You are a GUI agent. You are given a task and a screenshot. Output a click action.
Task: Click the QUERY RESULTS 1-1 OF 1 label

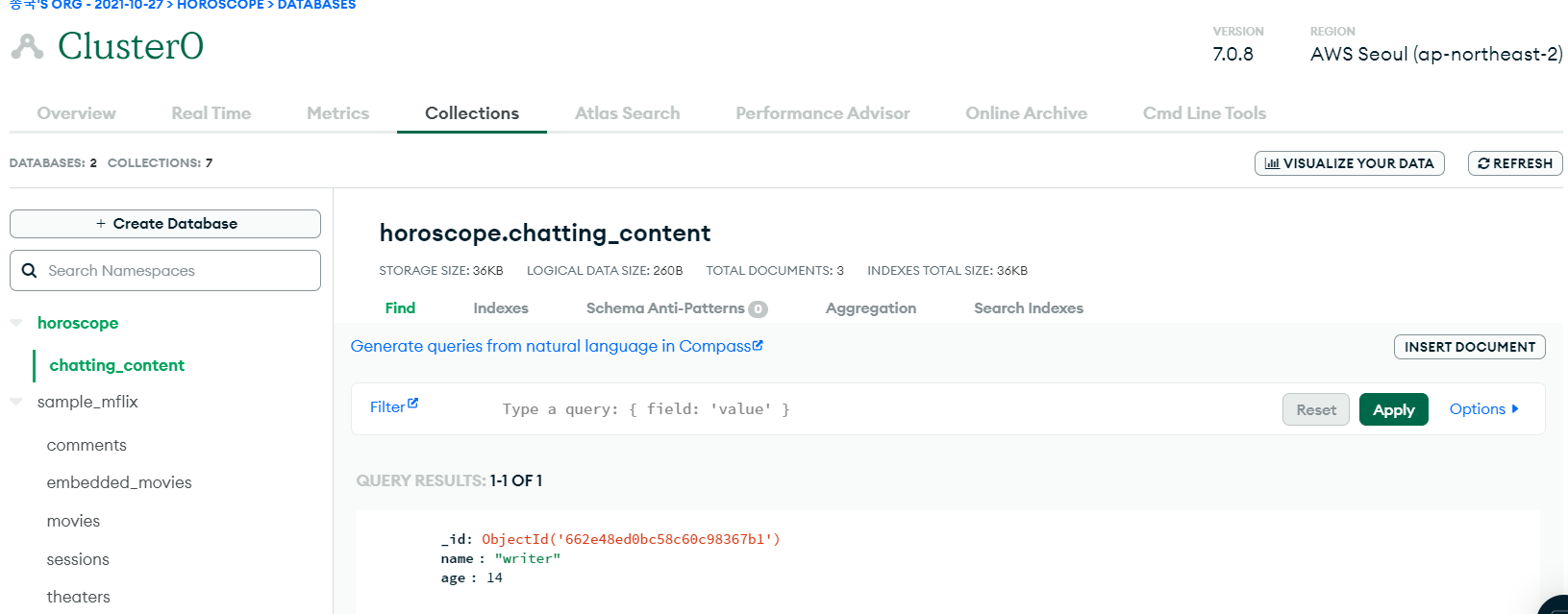pos(449,480)
